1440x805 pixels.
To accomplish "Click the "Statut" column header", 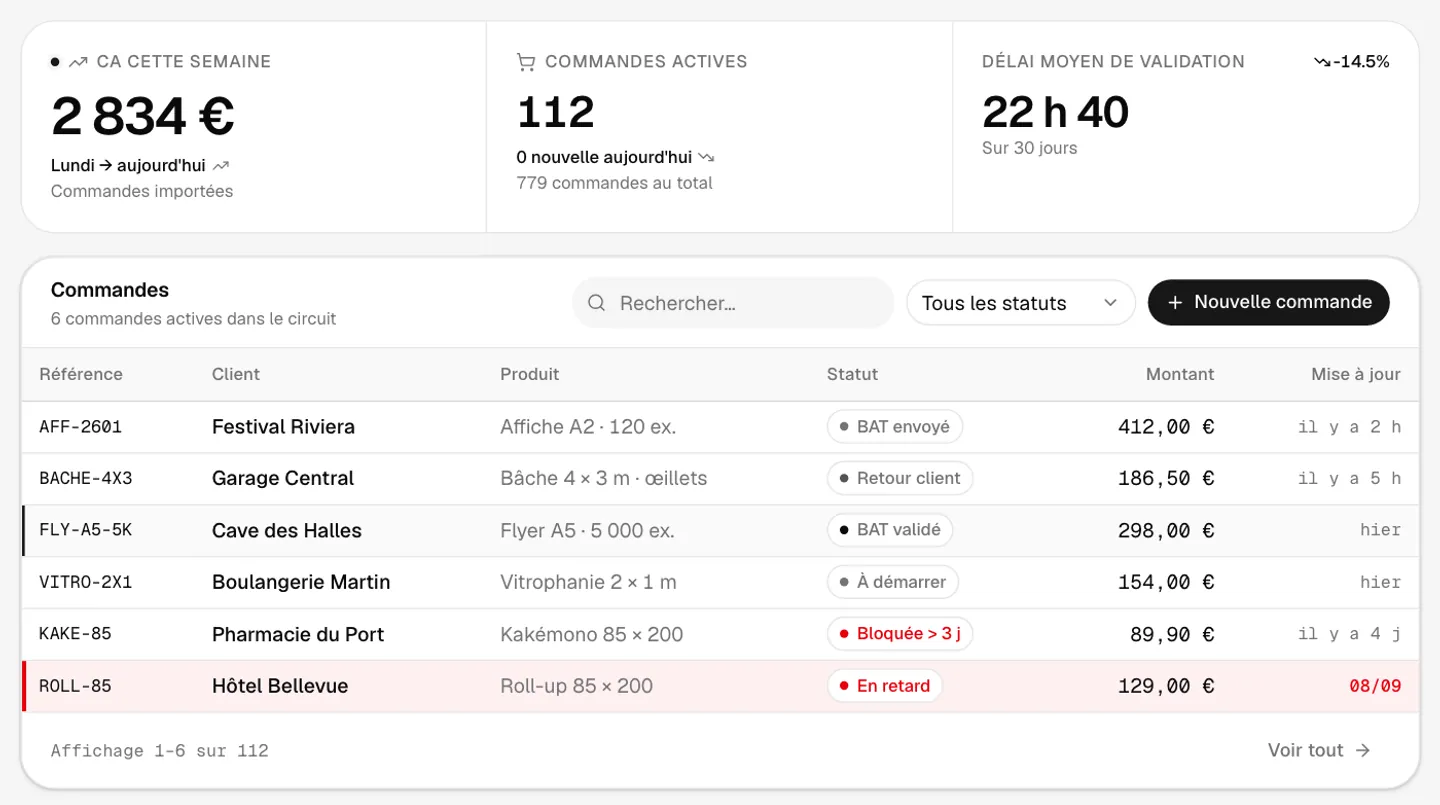I will 853,374.
